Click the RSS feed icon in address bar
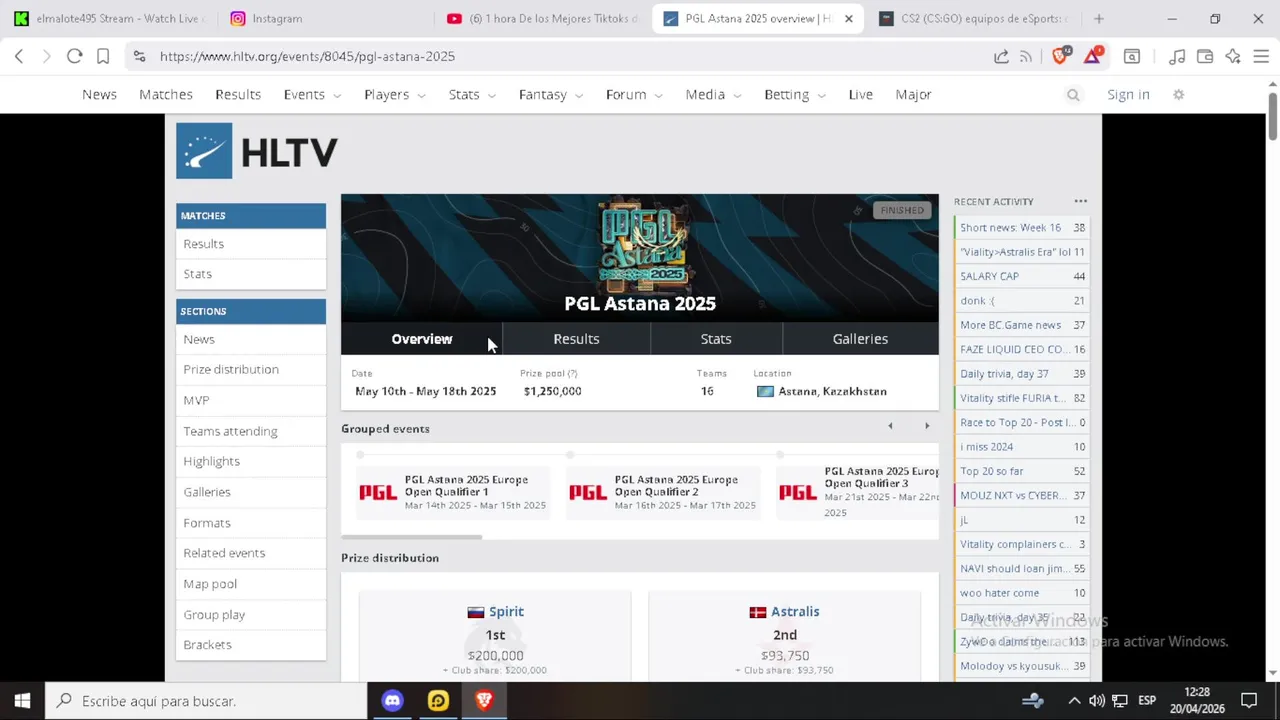The height and width of the screenshot is (720, 1280). 1026,56
